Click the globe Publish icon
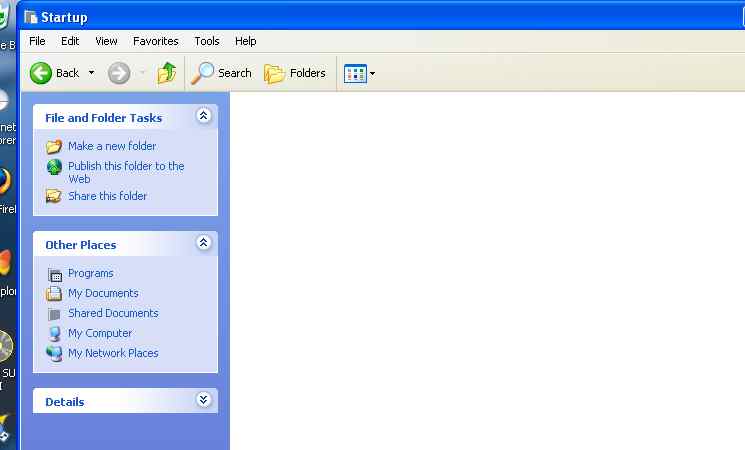The width and height of the screenshot is (745, 450). pyautogui.click(x=54, y=167)
